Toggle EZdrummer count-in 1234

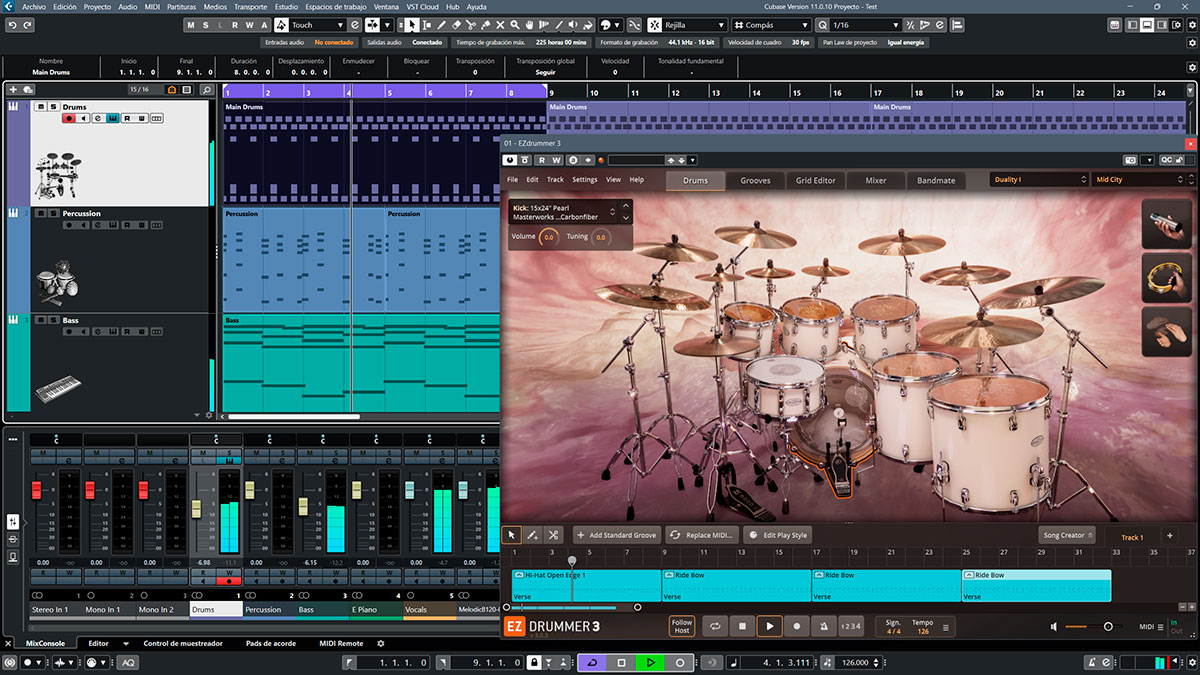(x=851, y=627)
